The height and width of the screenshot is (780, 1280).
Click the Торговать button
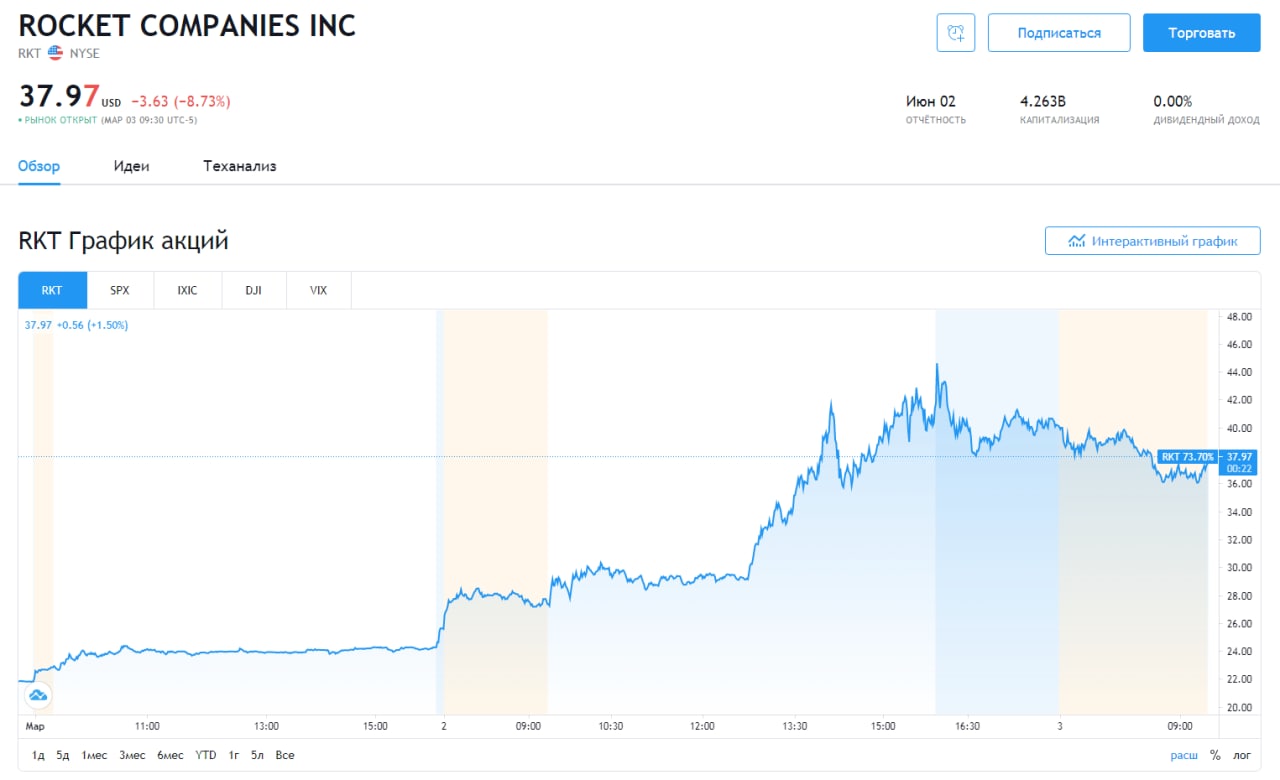(x=1202, y=32)
